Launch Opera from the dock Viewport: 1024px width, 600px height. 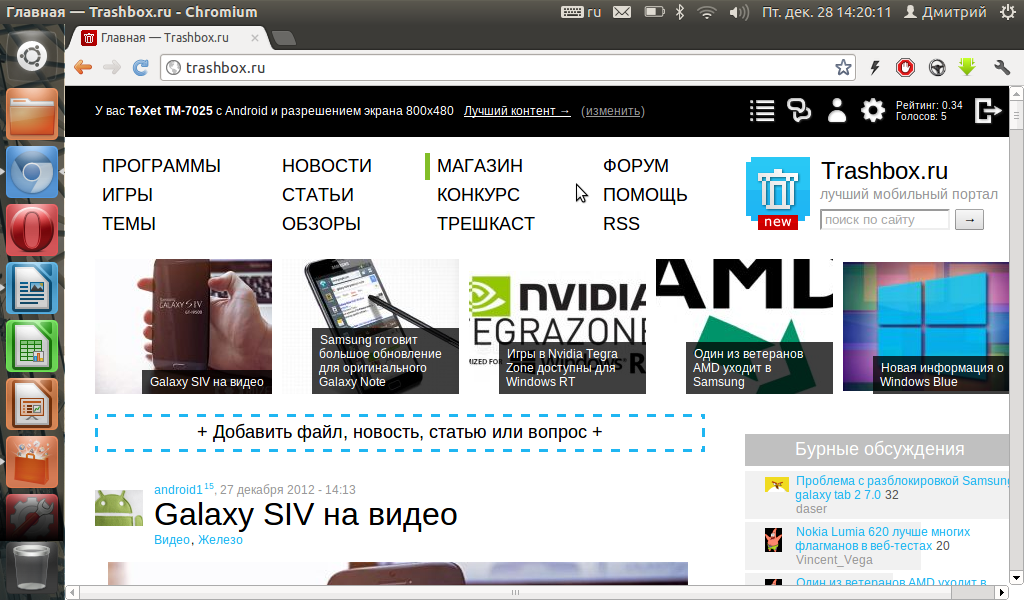32,230
